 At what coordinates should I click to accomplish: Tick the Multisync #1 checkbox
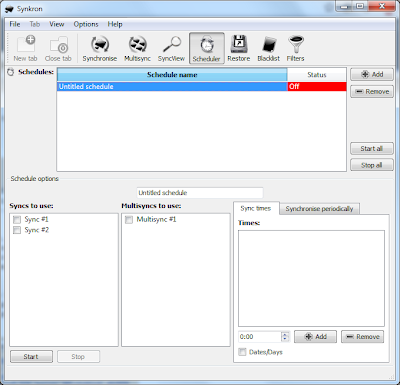coord(129,220)
